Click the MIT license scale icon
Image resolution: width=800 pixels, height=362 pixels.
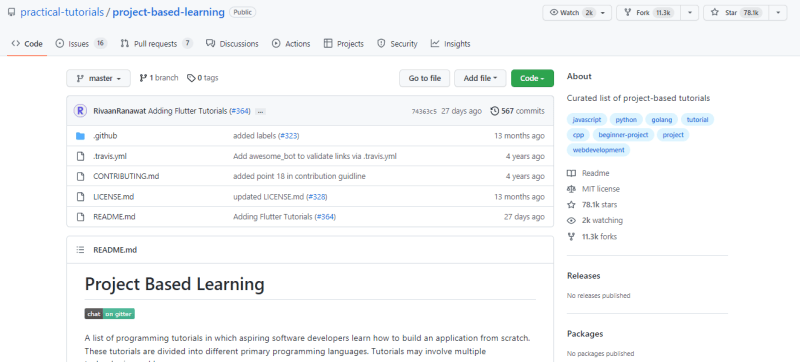click(571, 189)
